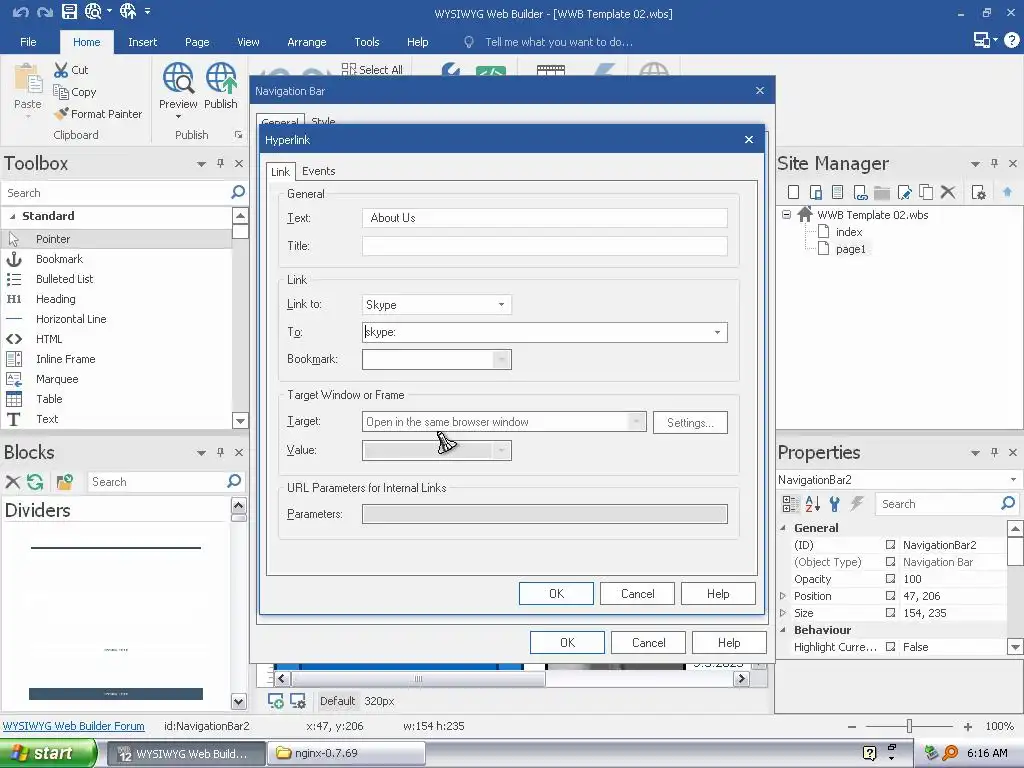Expand the Size property row
Screen dimensions: 1024x768
coord(783,613)
